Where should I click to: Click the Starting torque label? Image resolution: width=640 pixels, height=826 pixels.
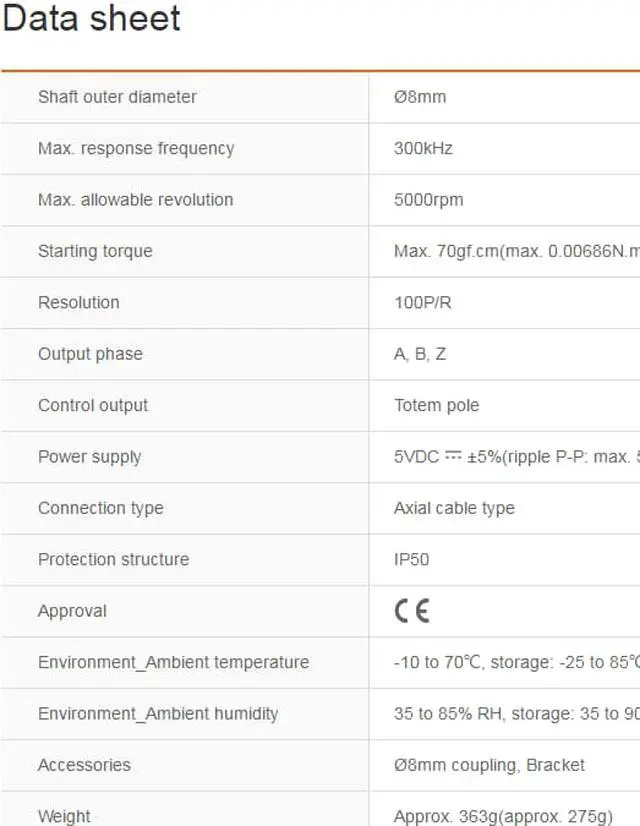[95, 251]
